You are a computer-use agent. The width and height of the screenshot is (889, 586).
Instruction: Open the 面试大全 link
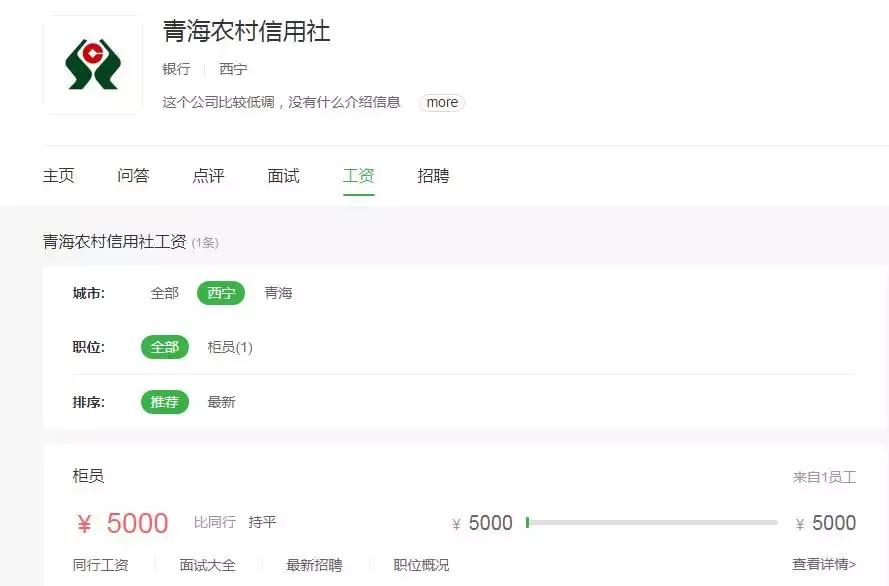[207, 564]
